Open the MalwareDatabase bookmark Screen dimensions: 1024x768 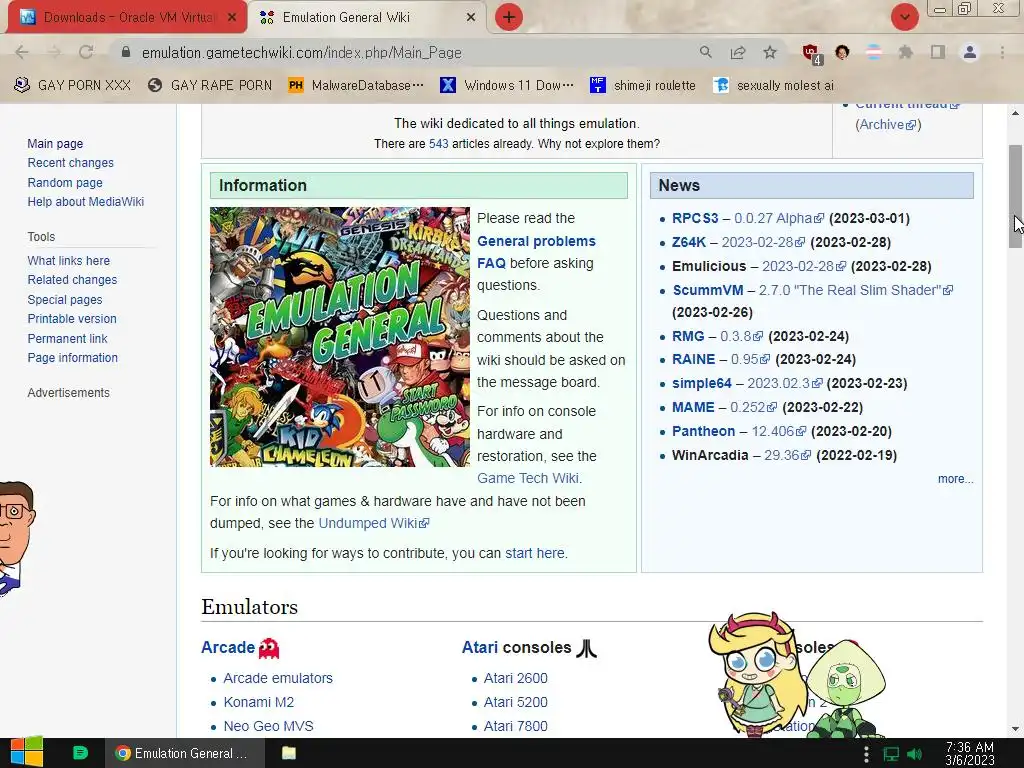coord(357,86)
